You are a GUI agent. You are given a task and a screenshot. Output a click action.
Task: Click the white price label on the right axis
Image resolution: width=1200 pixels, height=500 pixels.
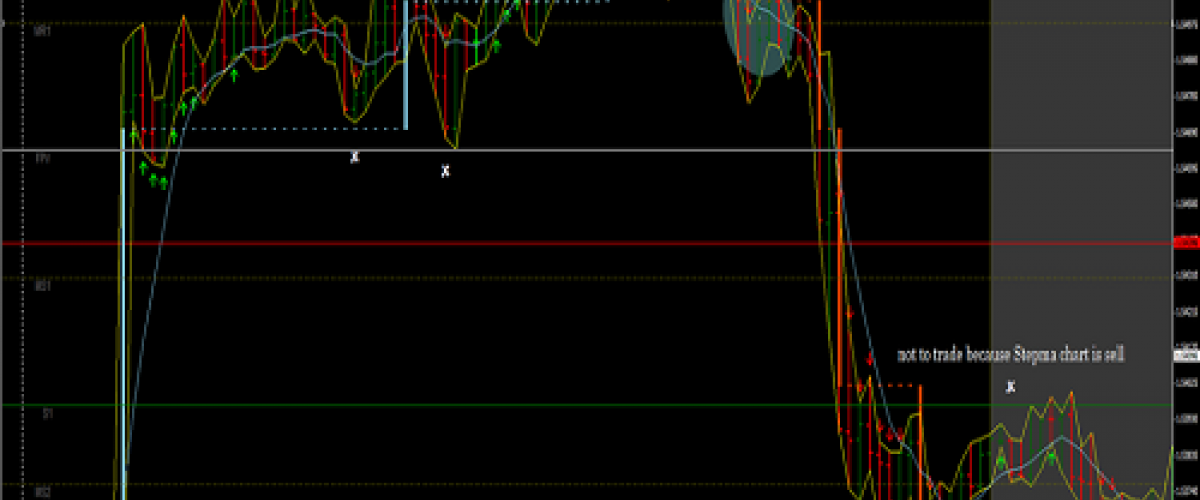[x=1185, y=352]
